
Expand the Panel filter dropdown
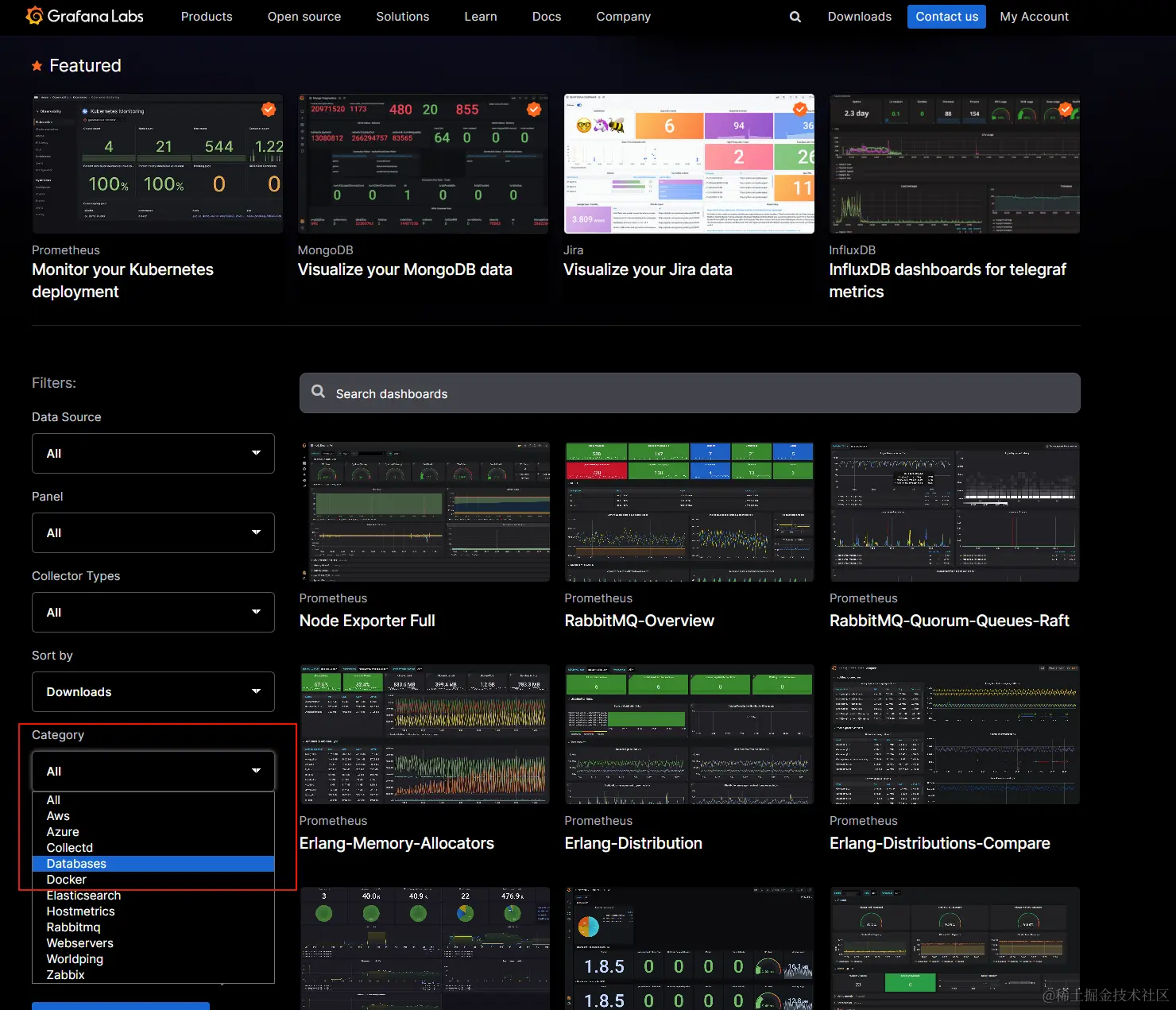[153, 532]
